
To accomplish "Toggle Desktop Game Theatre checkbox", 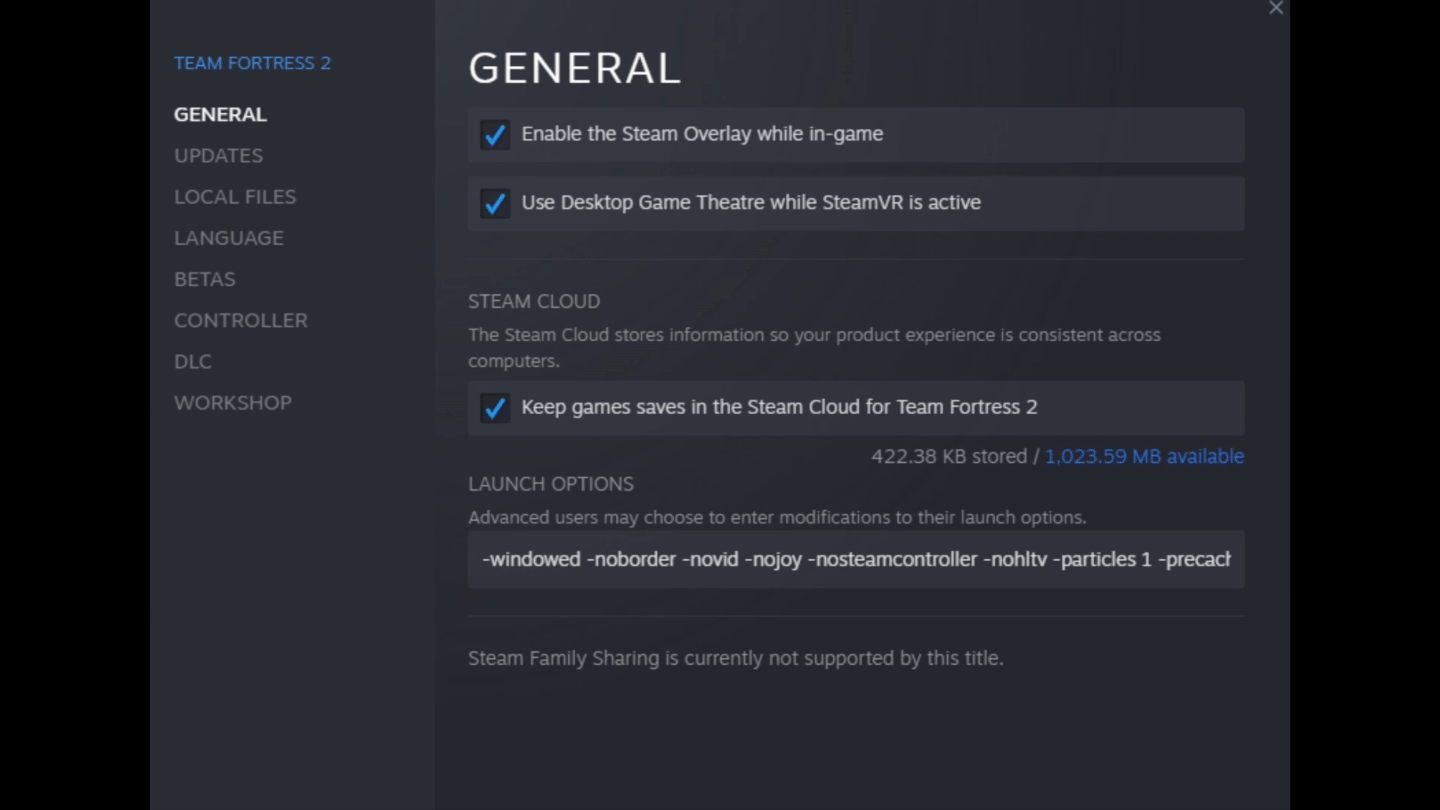I will [495, 203].
